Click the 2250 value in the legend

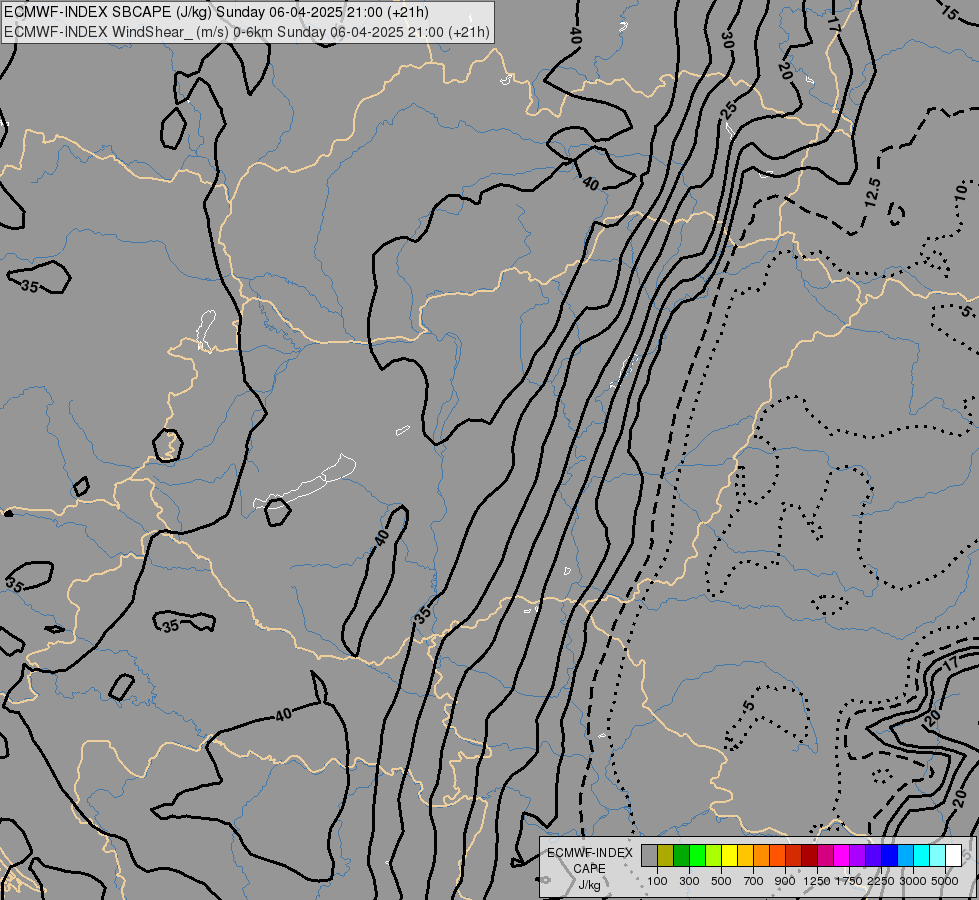881,881
